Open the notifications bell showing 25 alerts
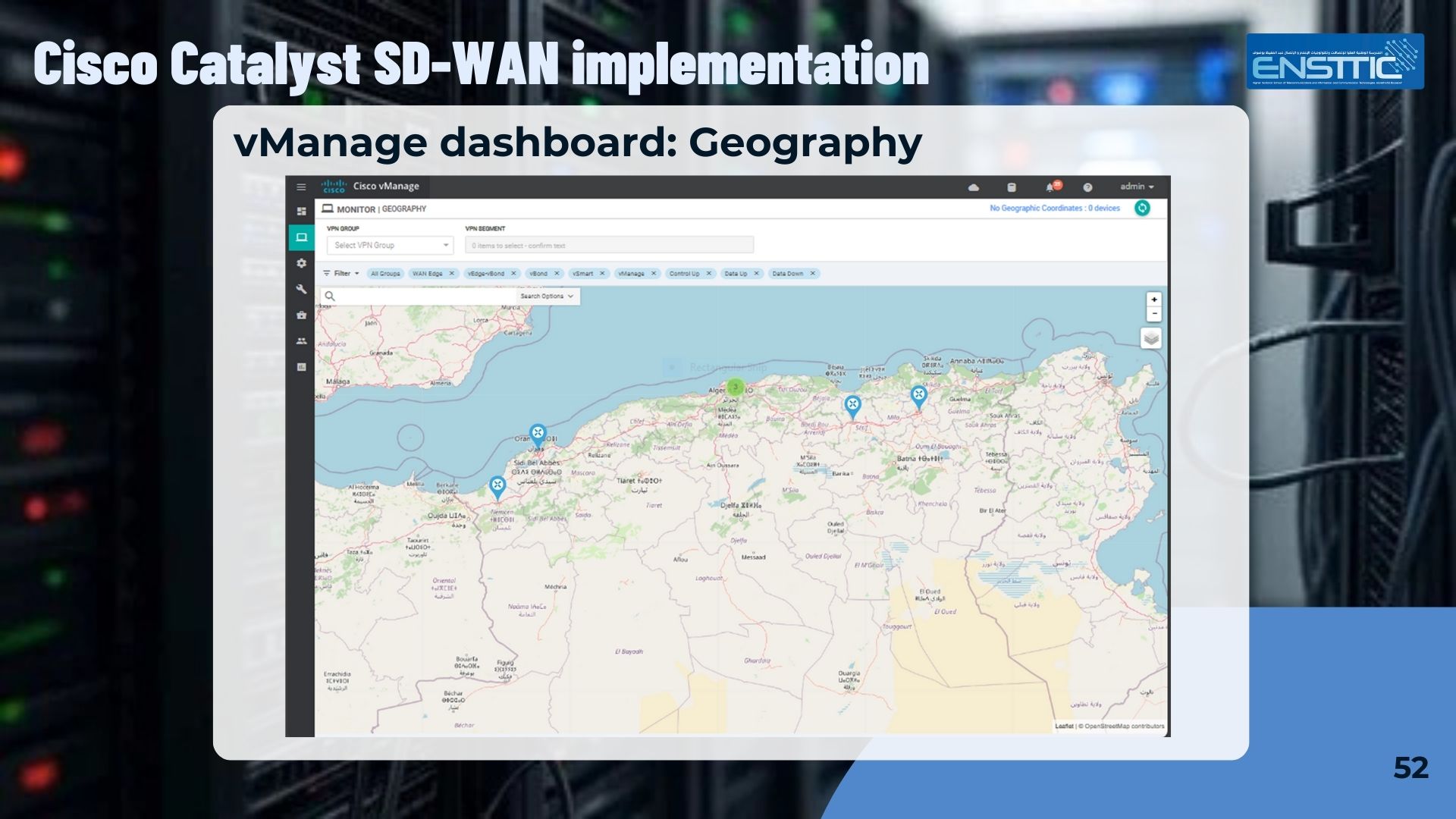This screenshot has width=1456, height=819. click(1051, 187)
